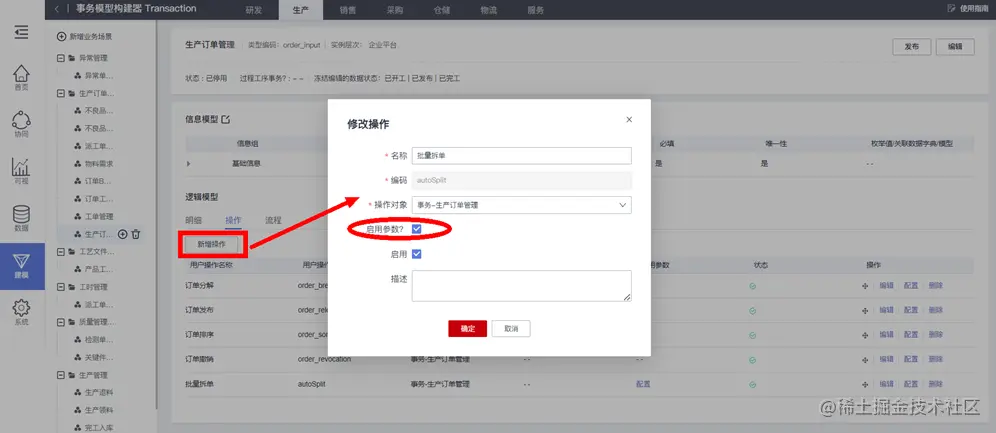Go to 首页 home icon in sidebar
996x433 pixels.
click(x=22, y=77)
